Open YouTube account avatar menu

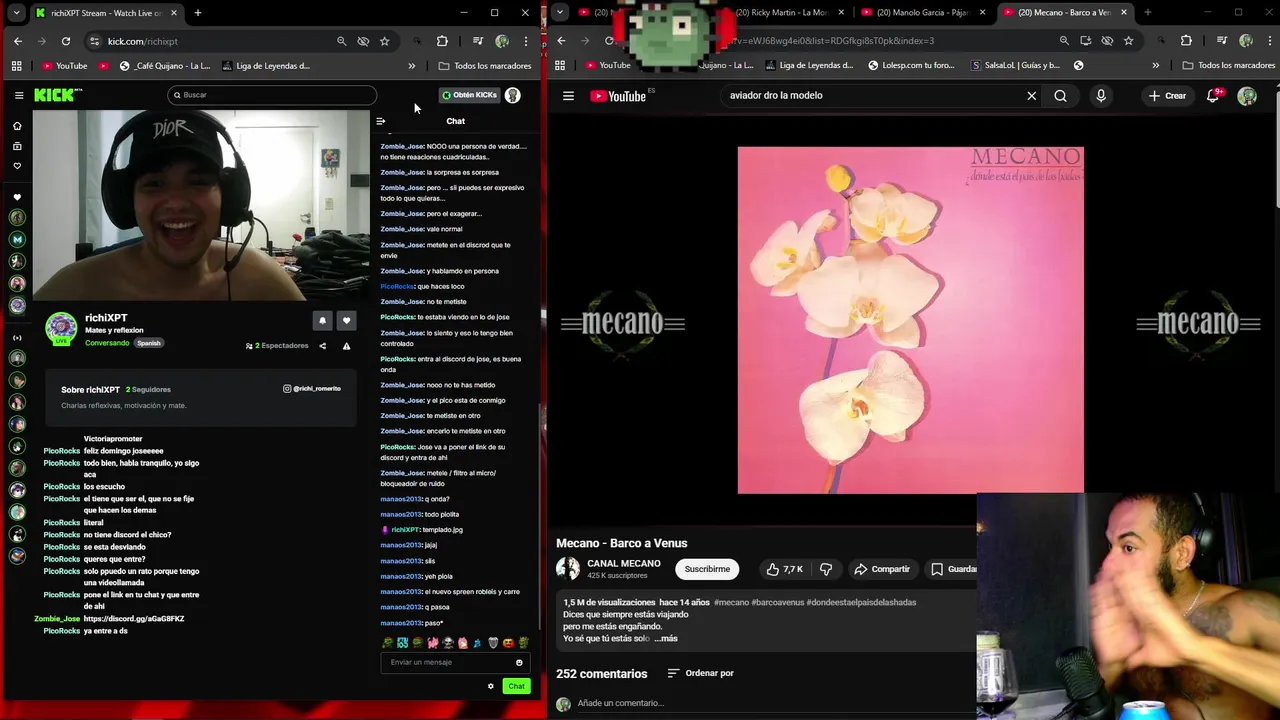[1247, 96]
